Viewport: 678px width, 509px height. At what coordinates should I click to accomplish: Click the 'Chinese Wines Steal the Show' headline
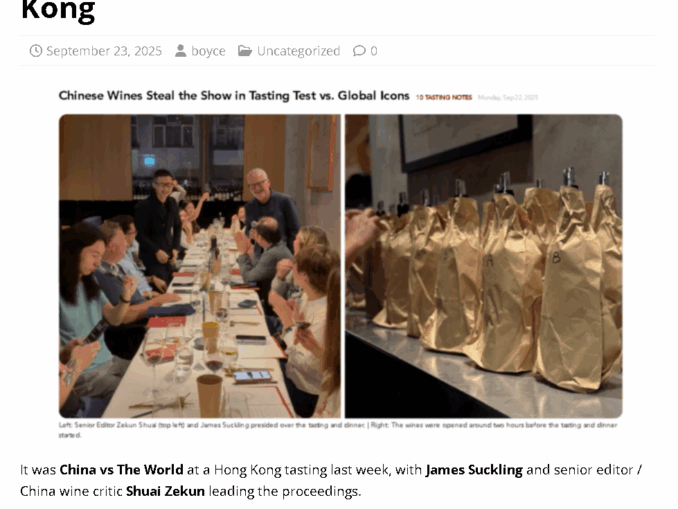234,96
